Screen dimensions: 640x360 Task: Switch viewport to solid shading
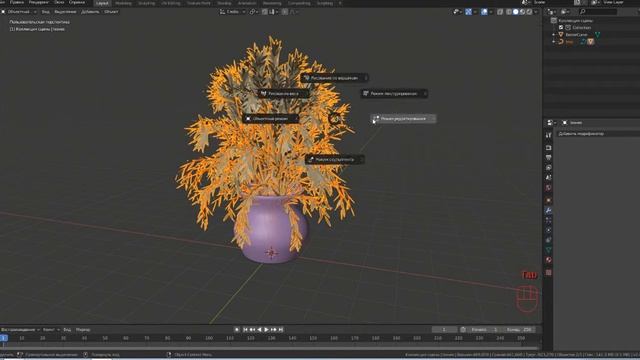[516, 12]
